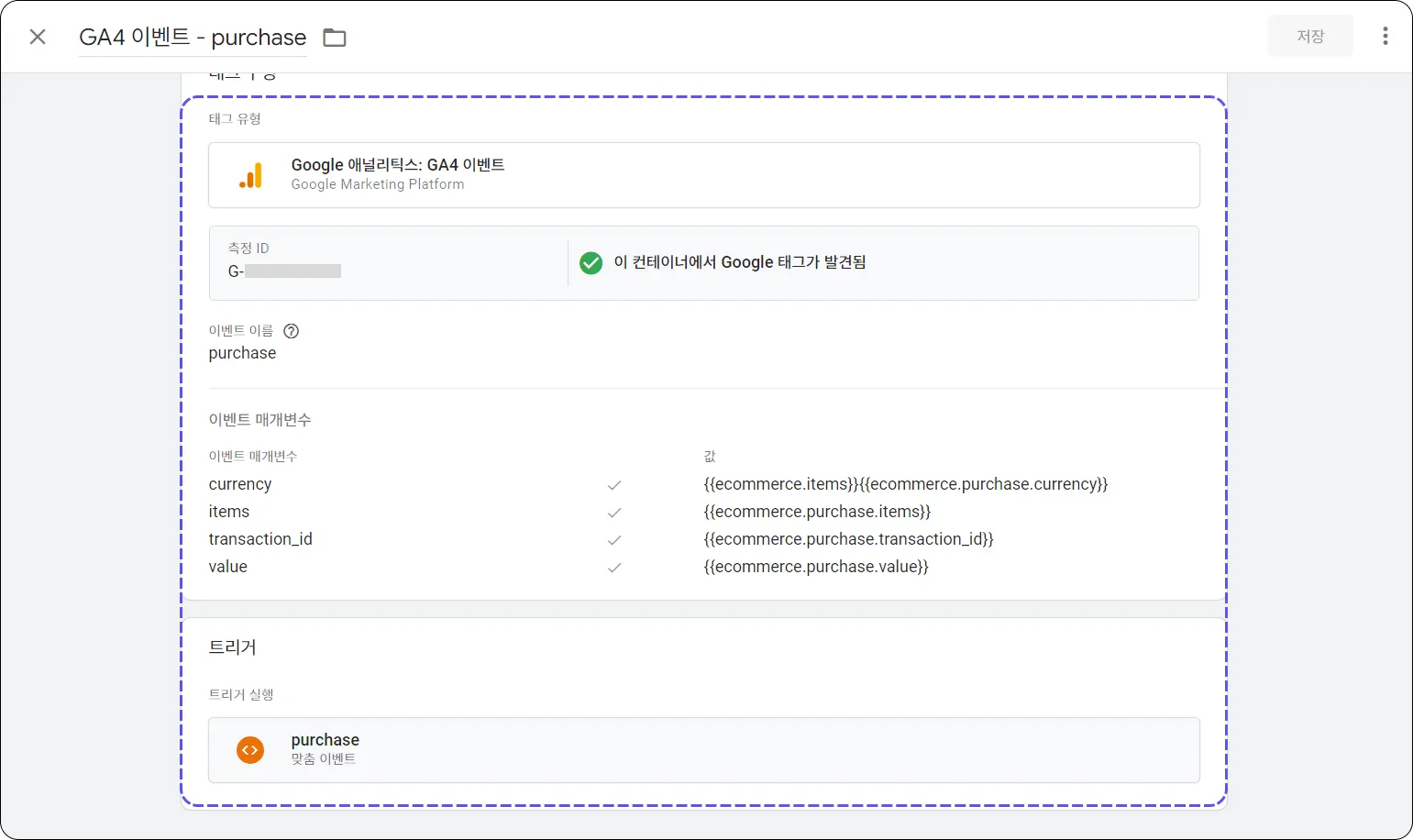The height and width of the screenshot is (840, 1413).
Task: Click the help icon beside 이벤트 이름
Action: tap(292, 331)
